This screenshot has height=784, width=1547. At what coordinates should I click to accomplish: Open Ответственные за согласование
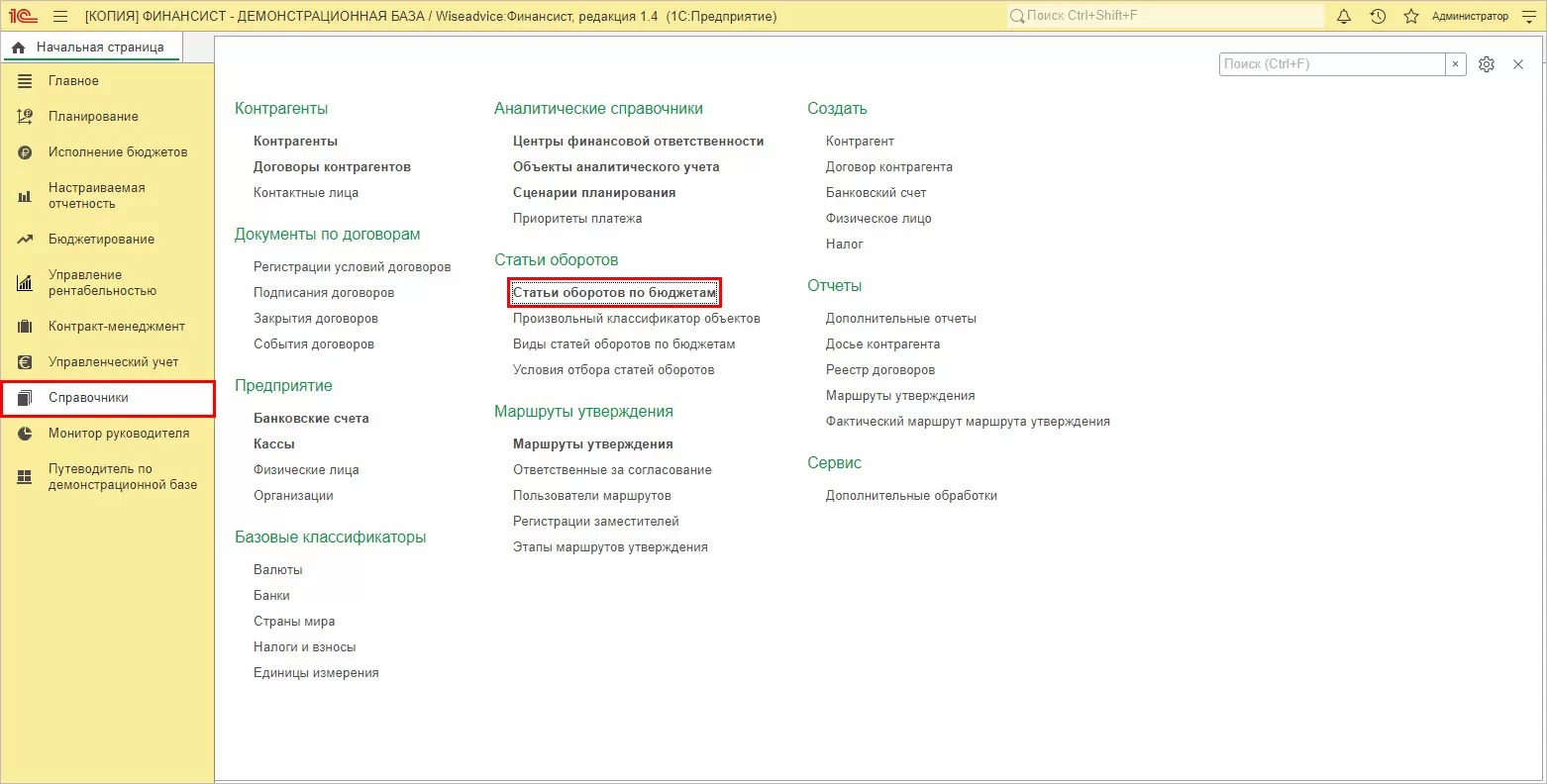612,470
